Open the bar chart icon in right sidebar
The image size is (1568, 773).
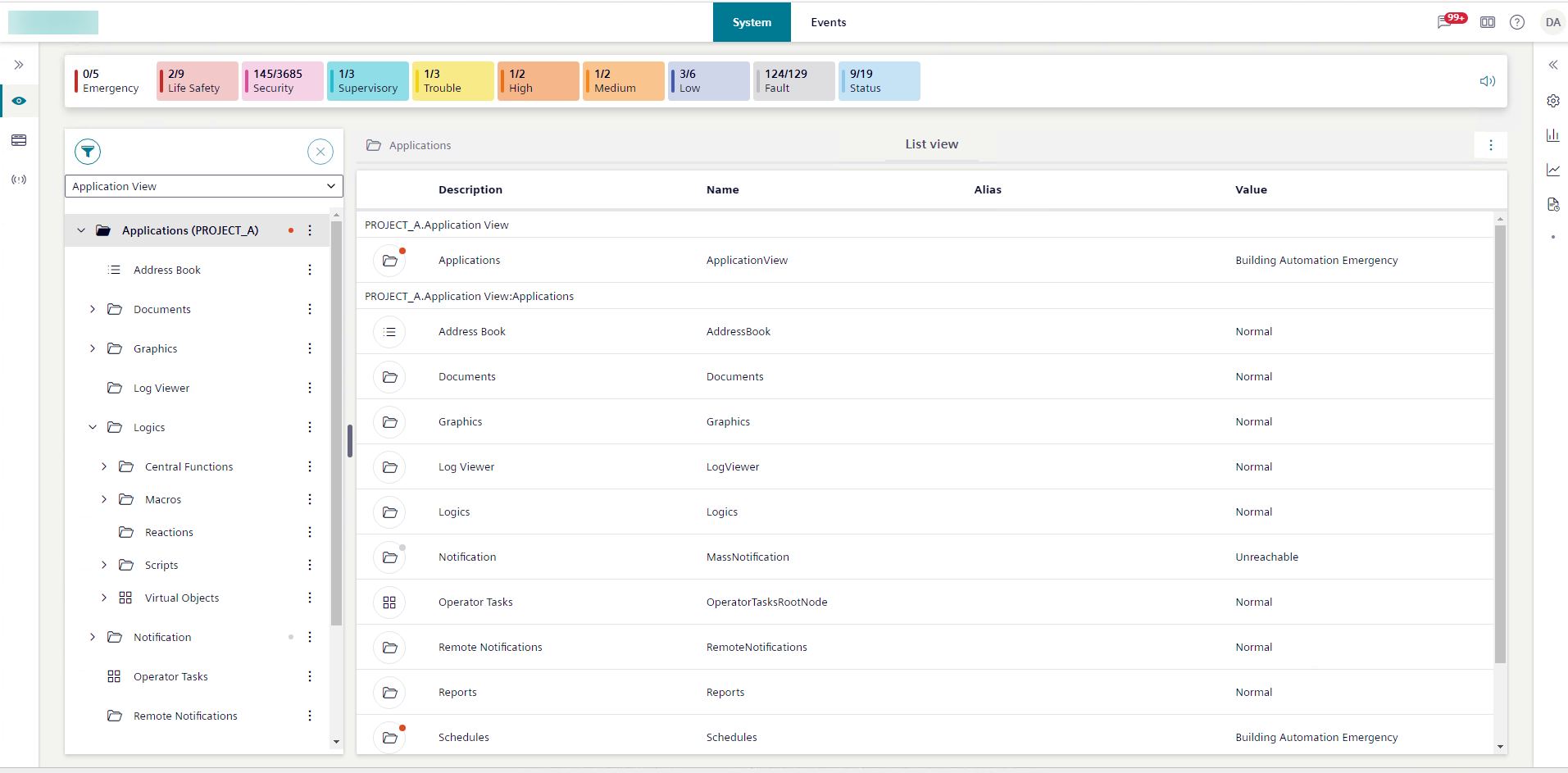click(1552, 135)
